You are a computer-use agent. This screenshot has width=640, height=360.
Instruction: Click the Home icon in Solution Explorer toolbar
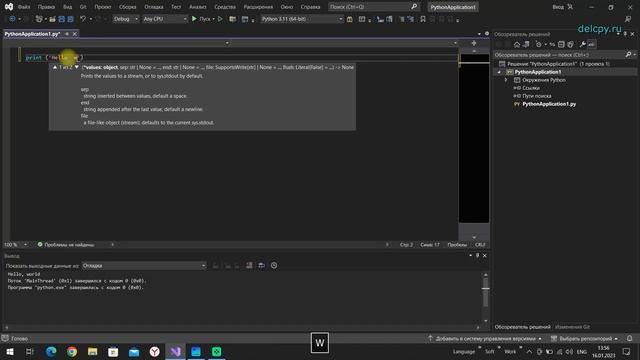pos(517,44)
